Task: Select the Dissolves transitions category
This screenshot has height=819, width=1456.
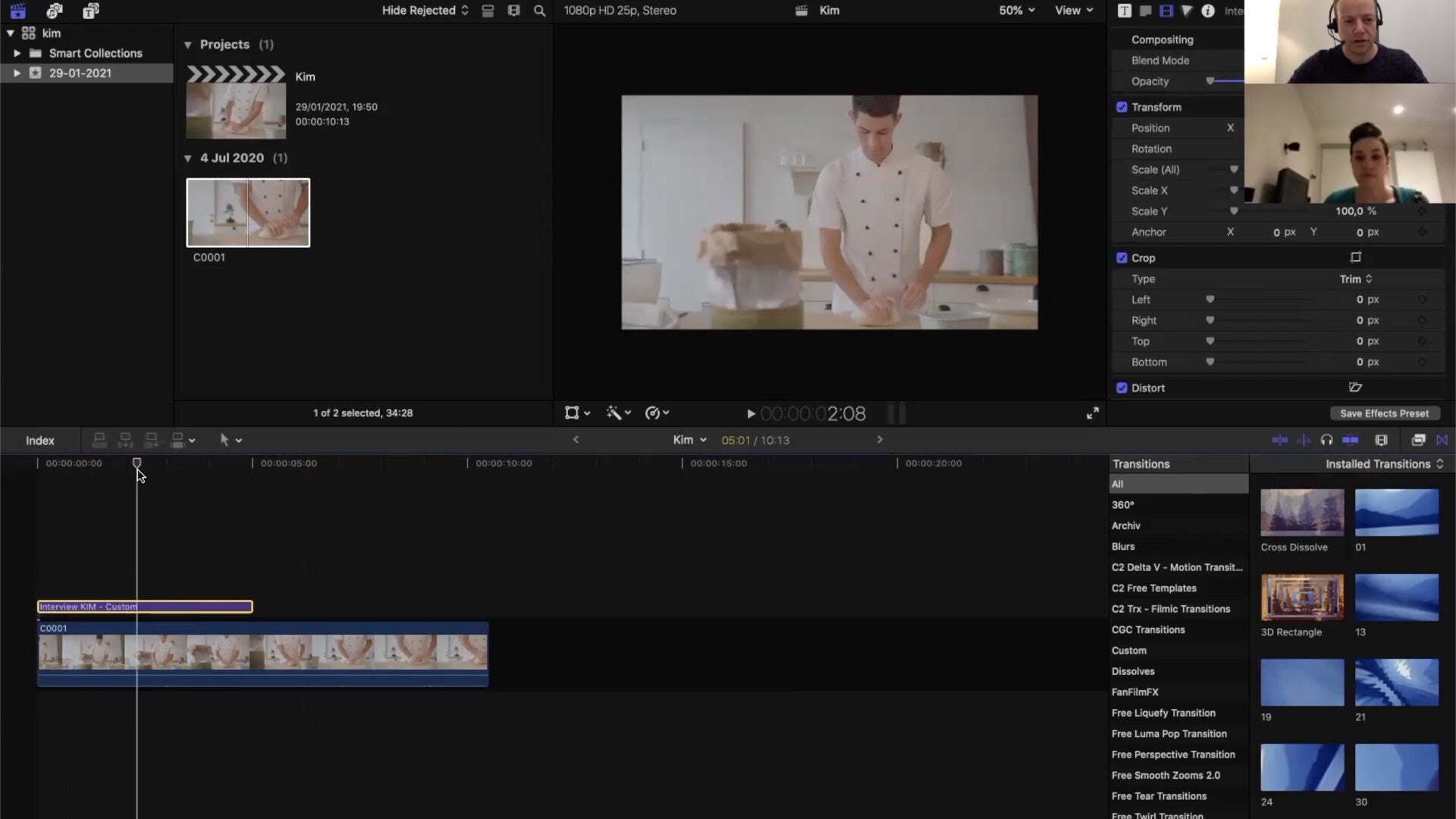Action: (1133, 671)
